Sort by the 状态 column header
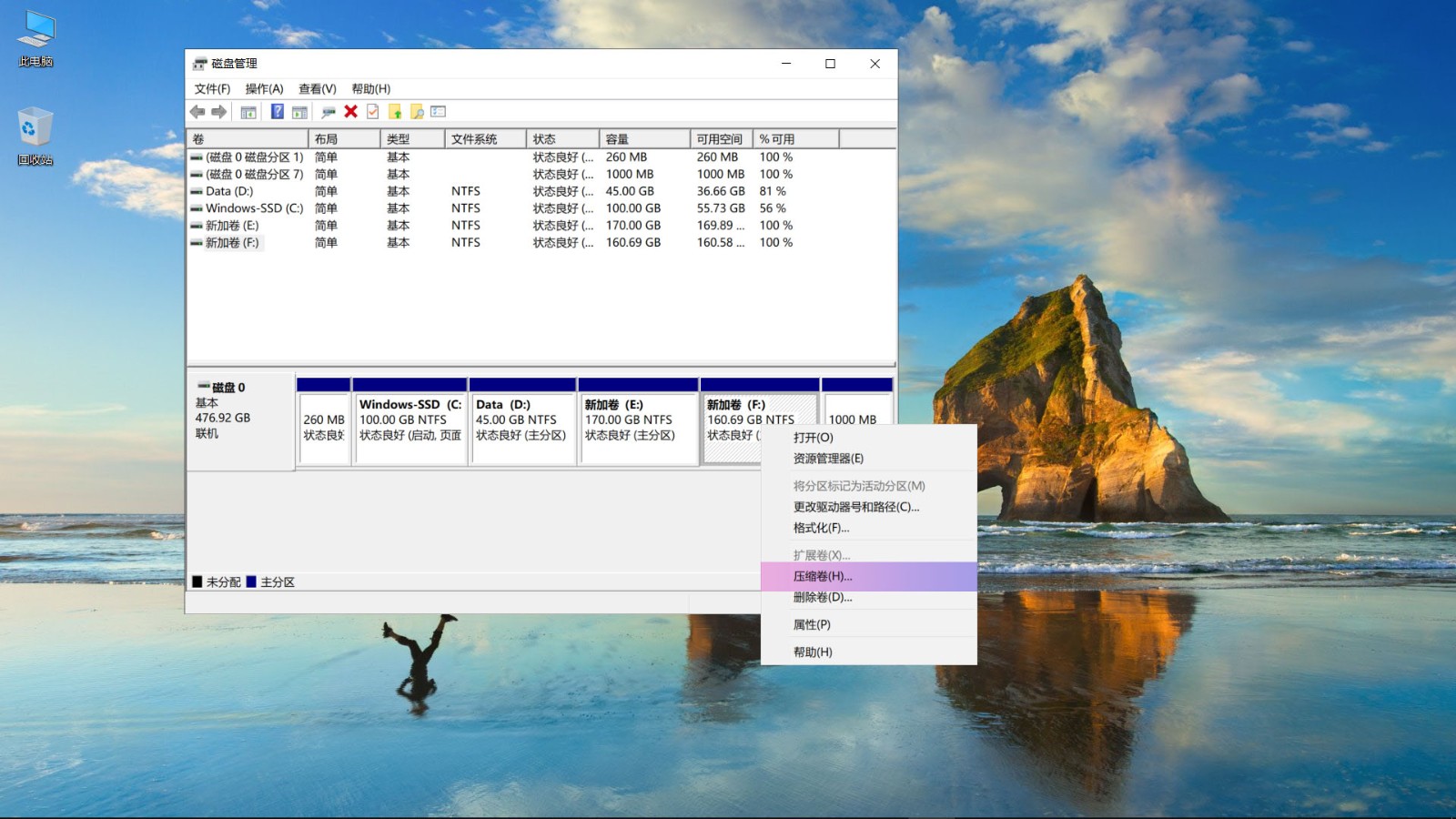The width and height of the screenshot is (1456, 819). 562,139
